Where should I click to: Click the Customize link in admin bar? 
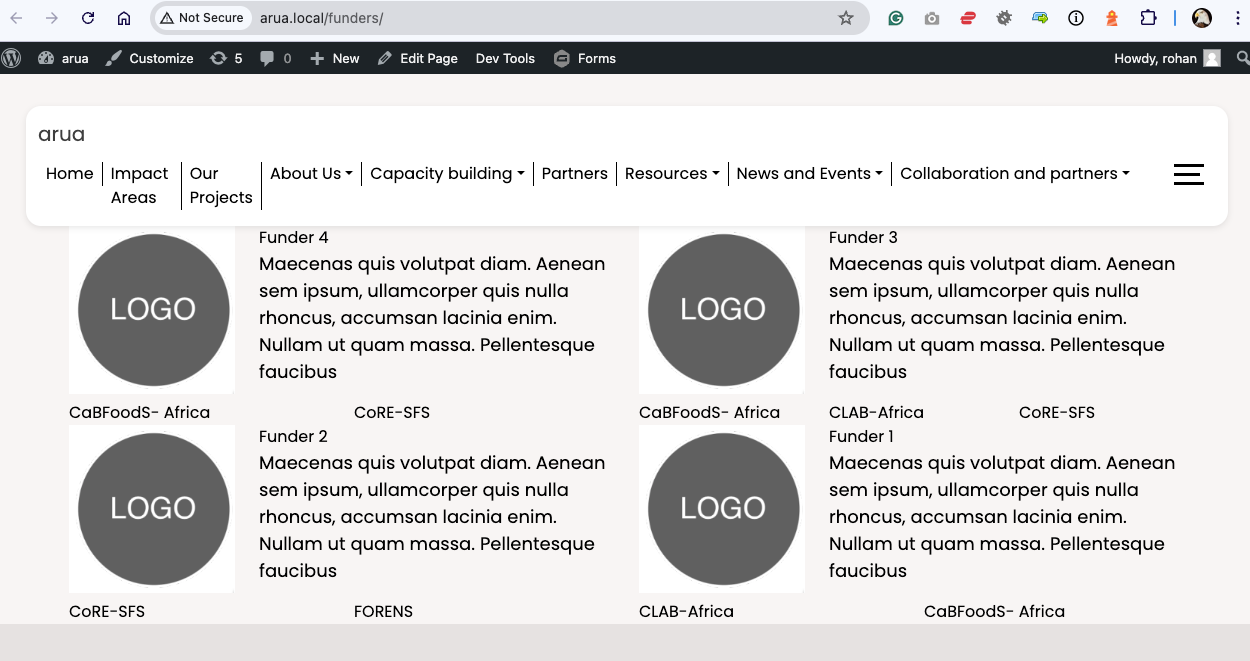click(150, 58)
